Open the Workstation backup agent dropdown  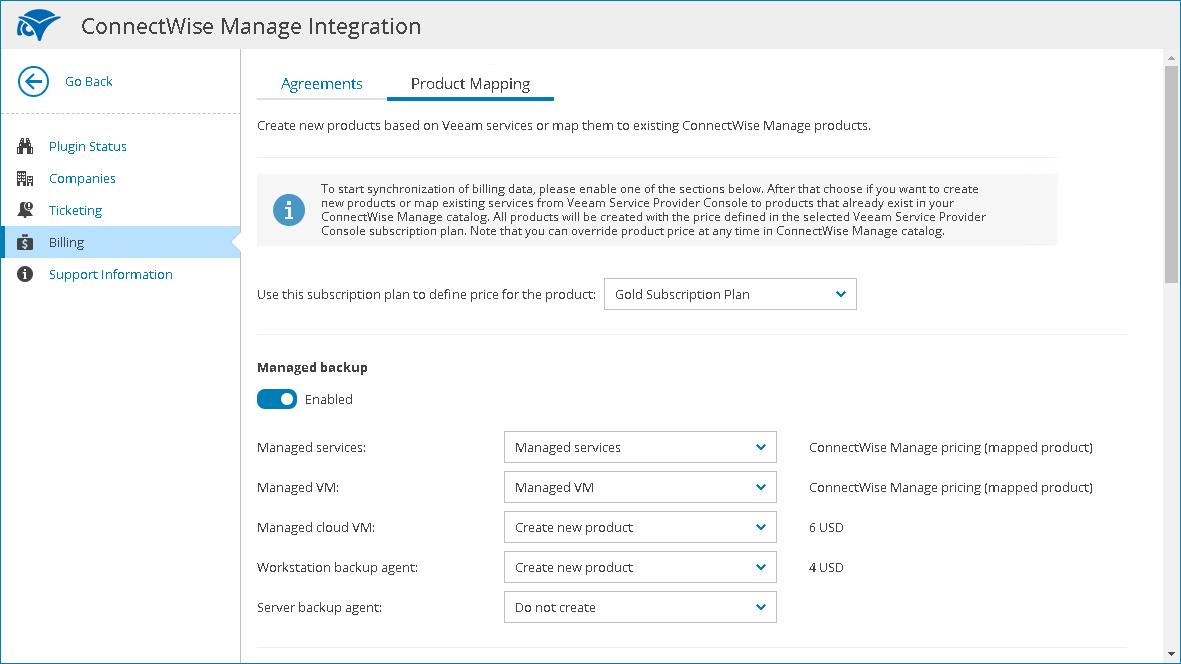640,568
